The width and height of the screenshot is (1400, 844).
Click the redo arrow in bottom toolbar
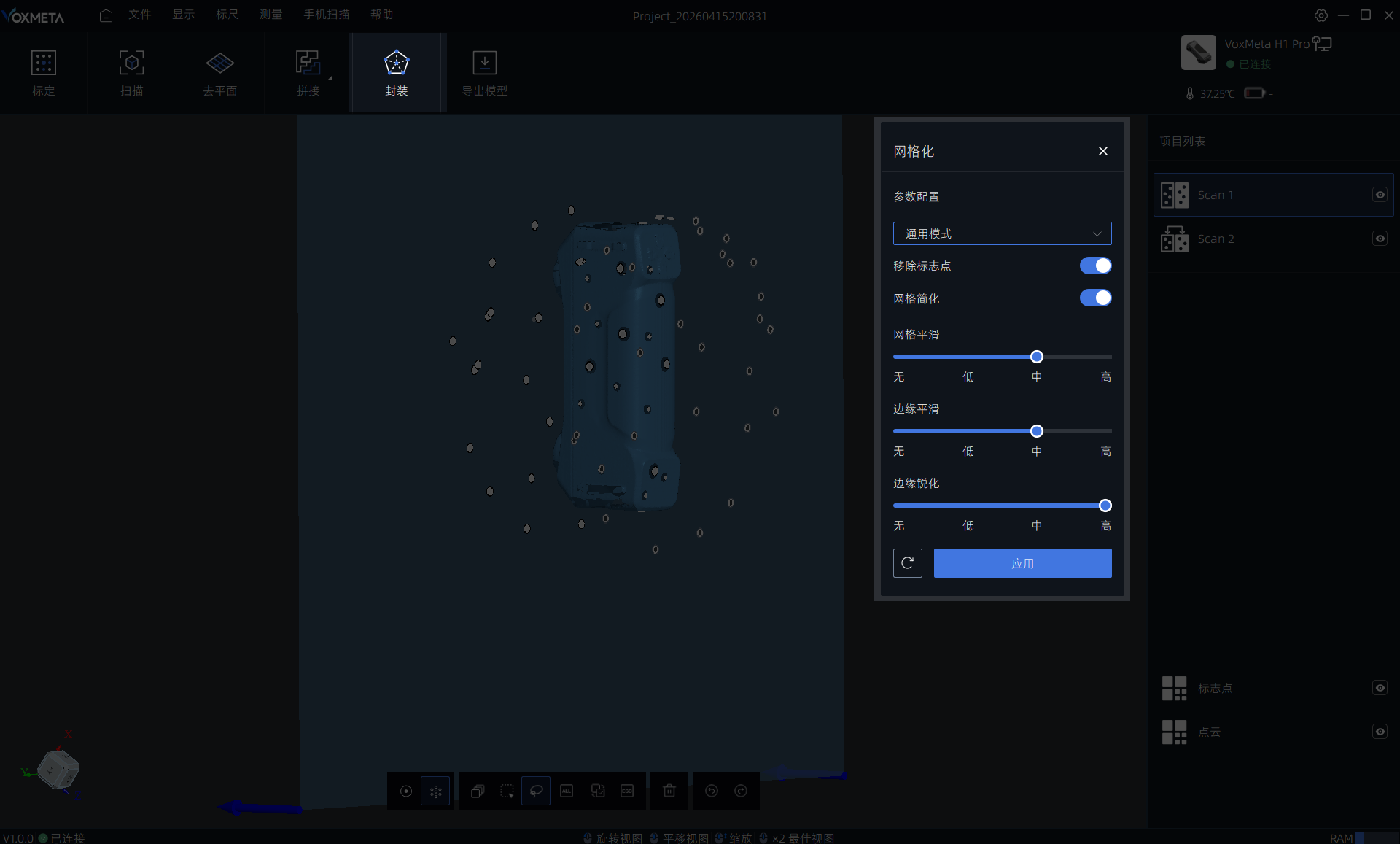click(x=741, y=791)
